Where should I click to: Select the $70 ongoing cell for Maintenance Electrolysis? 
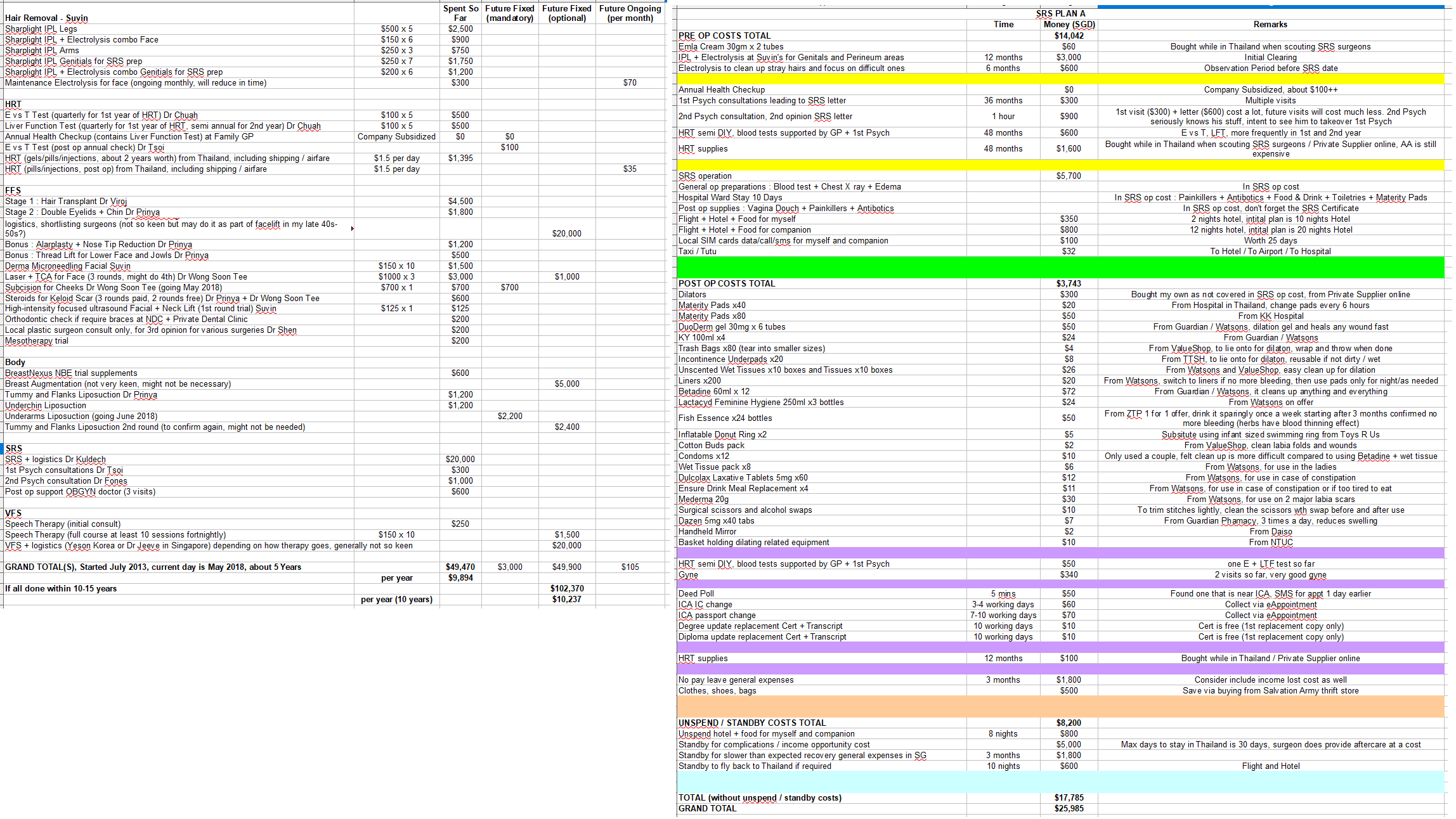[630, 82]
